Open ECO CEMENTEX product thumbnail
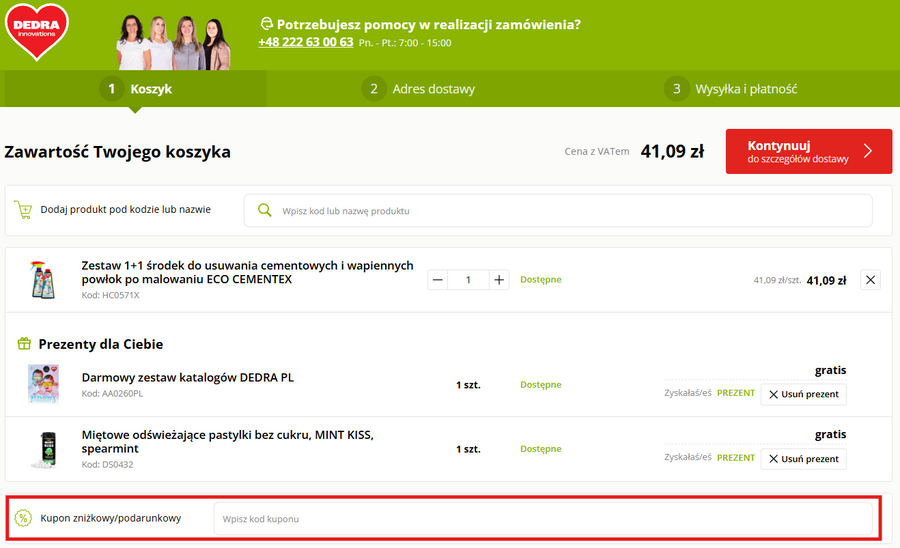The image size is (900, 548). click(x=43, y=280)
